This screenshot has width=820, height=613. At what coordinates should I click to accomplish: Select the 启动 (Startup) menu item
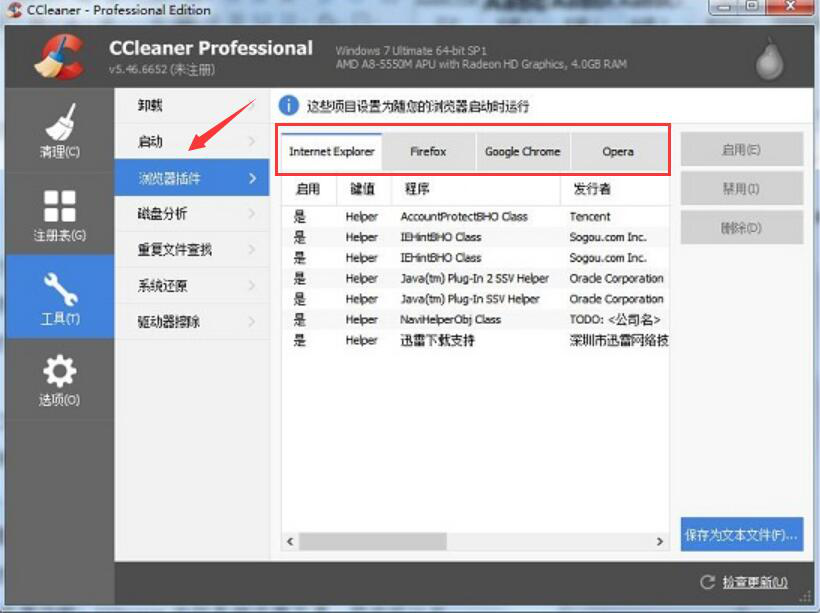coord(160,141)
